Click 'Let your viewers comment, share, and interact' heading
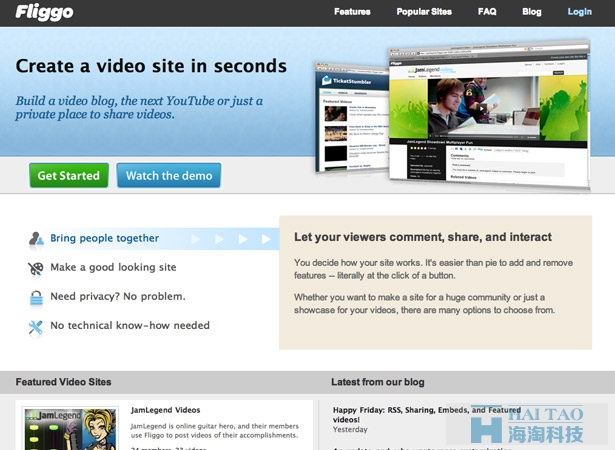This screenshot has height=450, width=615. pyautogui.click(x=423, y=237)
